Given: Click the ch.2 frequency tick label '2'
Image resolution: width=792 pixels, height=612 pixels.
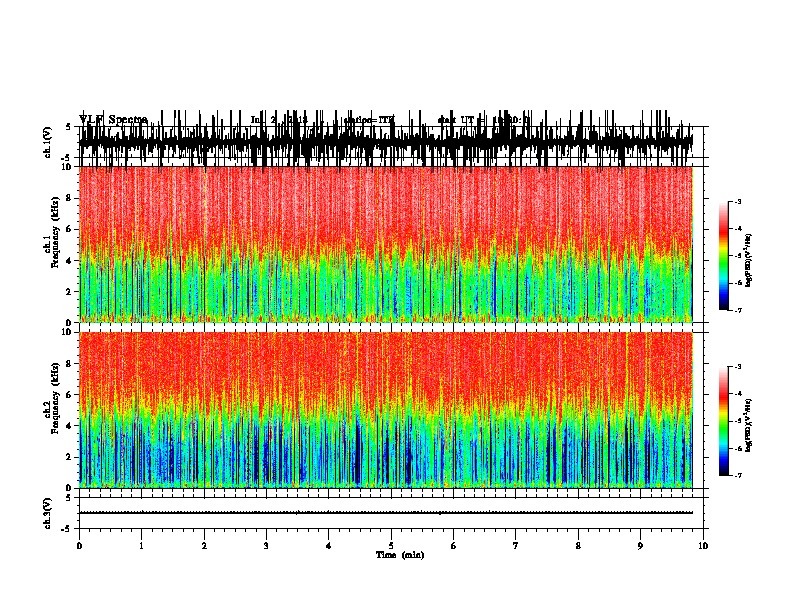Looking at the screenshot, I should (70, 457).
